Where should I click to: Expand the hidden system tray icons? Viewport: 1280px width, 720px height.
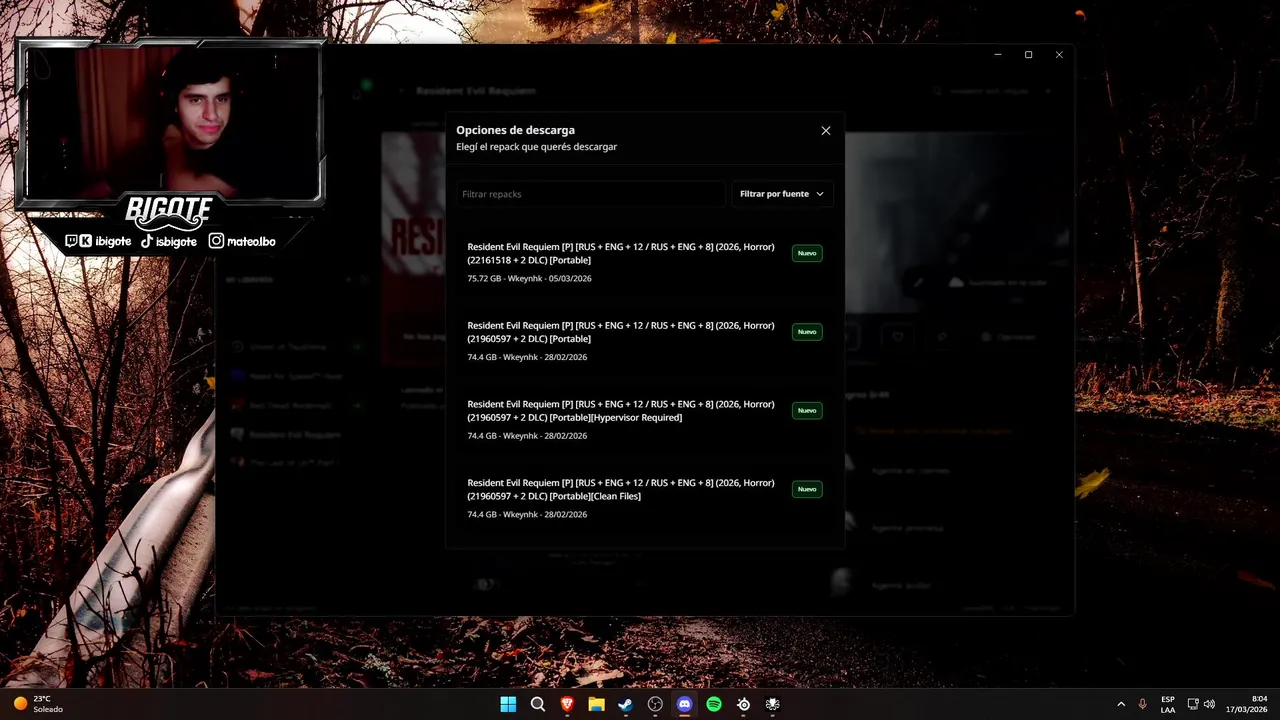click(1120, 704)
